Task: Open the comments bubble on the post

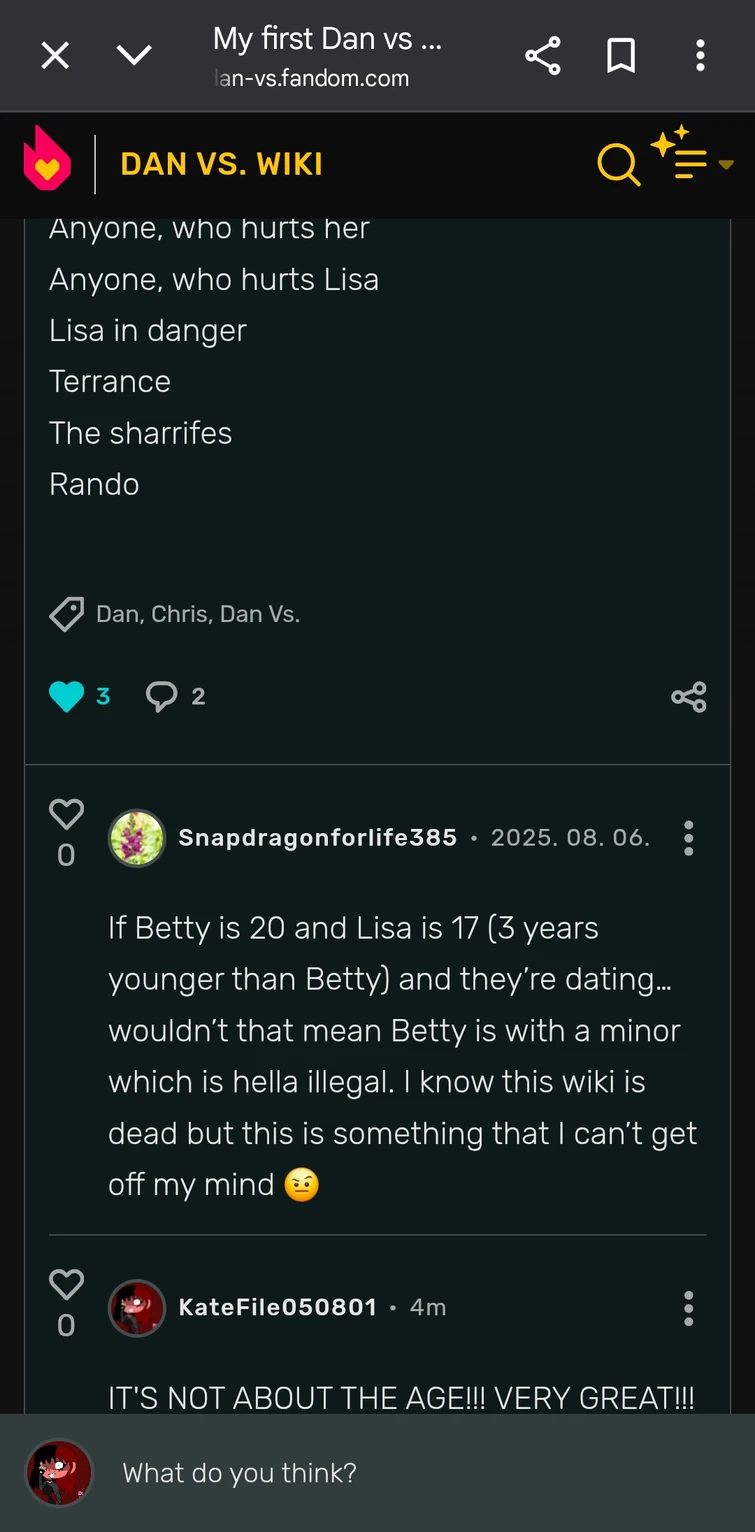Action: [x=162, y=696]
